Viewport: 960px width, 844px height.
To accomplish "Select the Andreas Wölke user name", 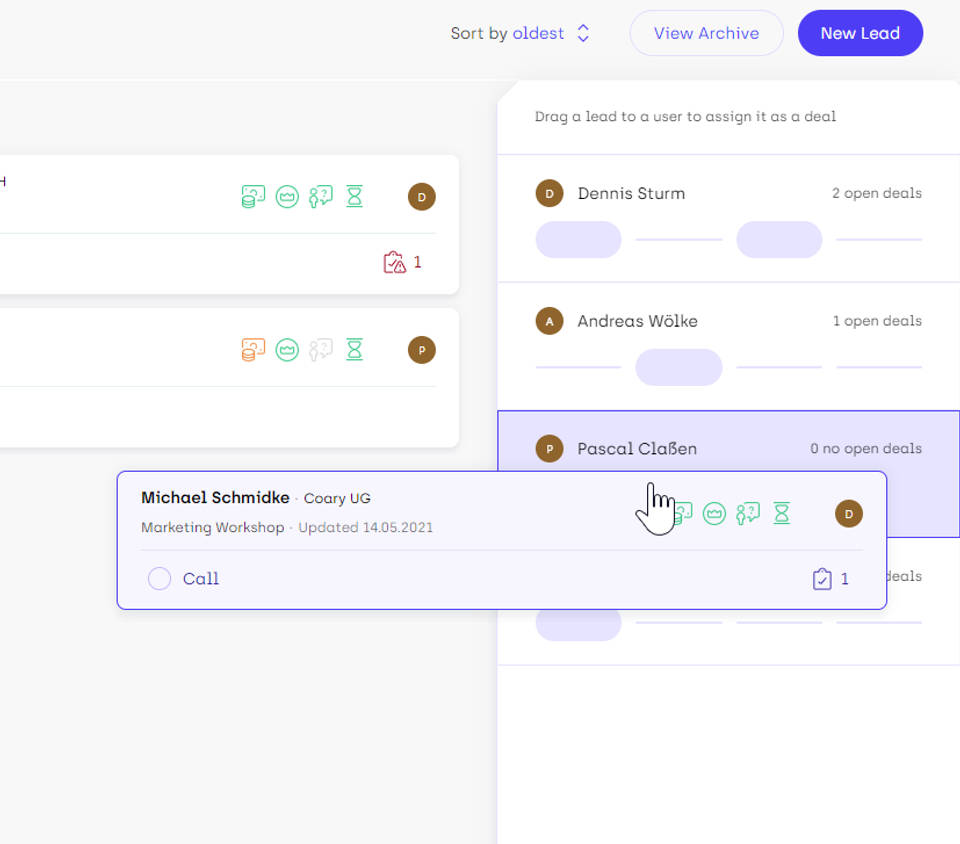I will [x=637, y=321].
